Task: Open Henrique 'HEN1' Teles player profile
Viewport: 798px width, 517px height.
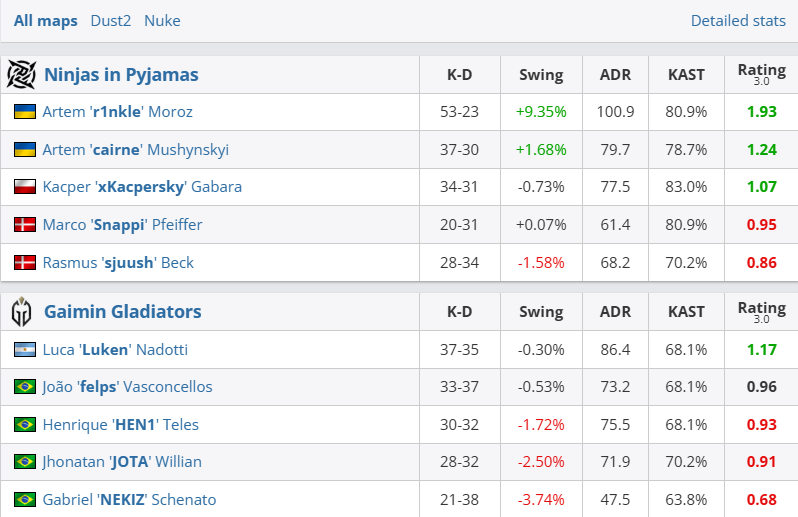Action: pyautogui.click(x=120, y=424)
